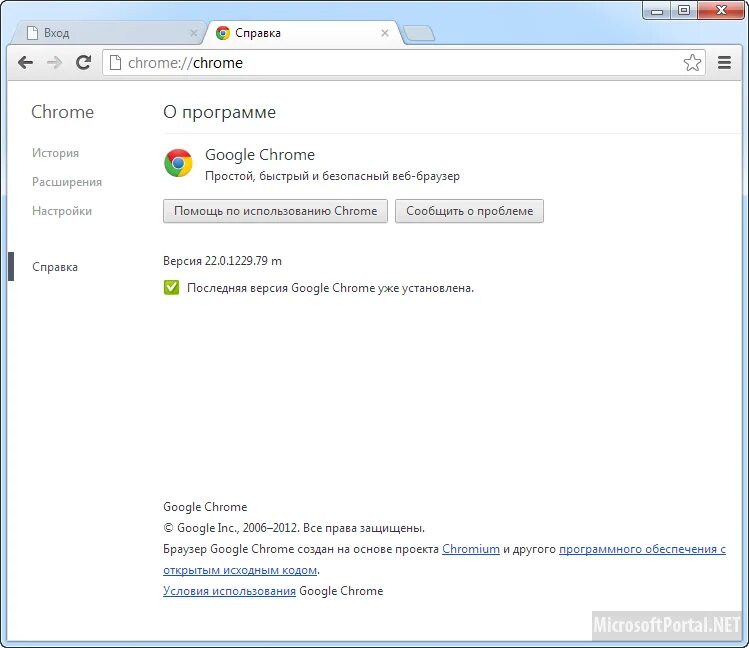Click the green update checkmark icon
The height and width of the screenshot is (648, 749).
[171, 287]
